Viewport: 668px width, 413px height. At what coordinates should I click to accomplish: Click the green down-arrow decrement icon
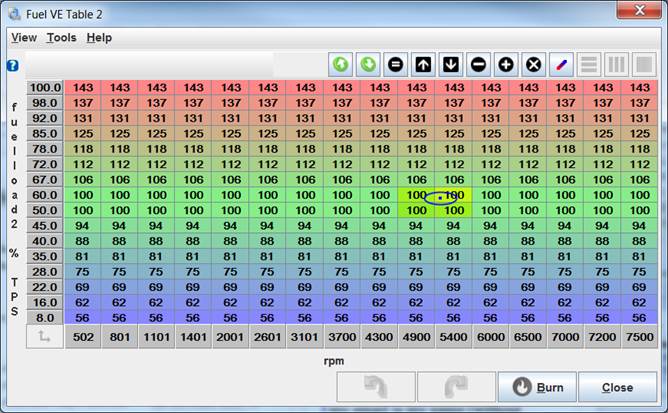[368, 64]
